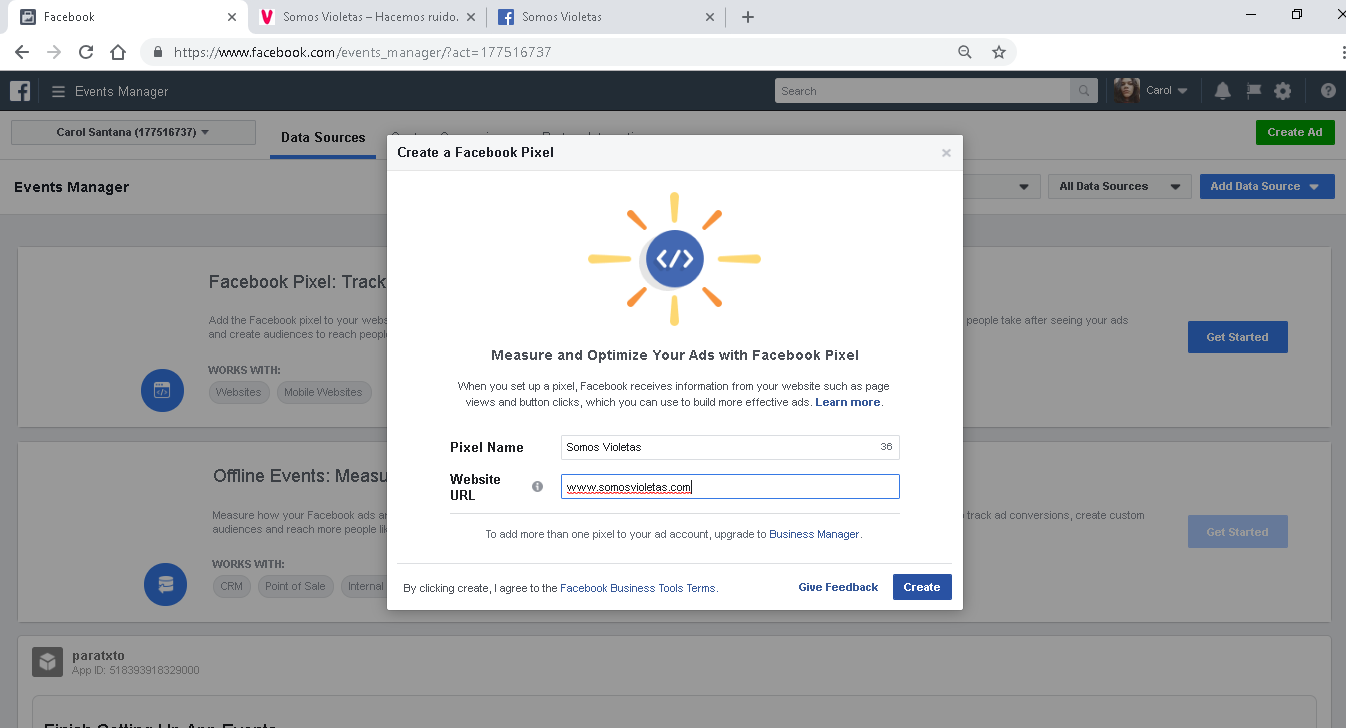This screenshot has width=1346, height=728.
Task: Click the paratxto app cube icon
Action: click(47, 661)
